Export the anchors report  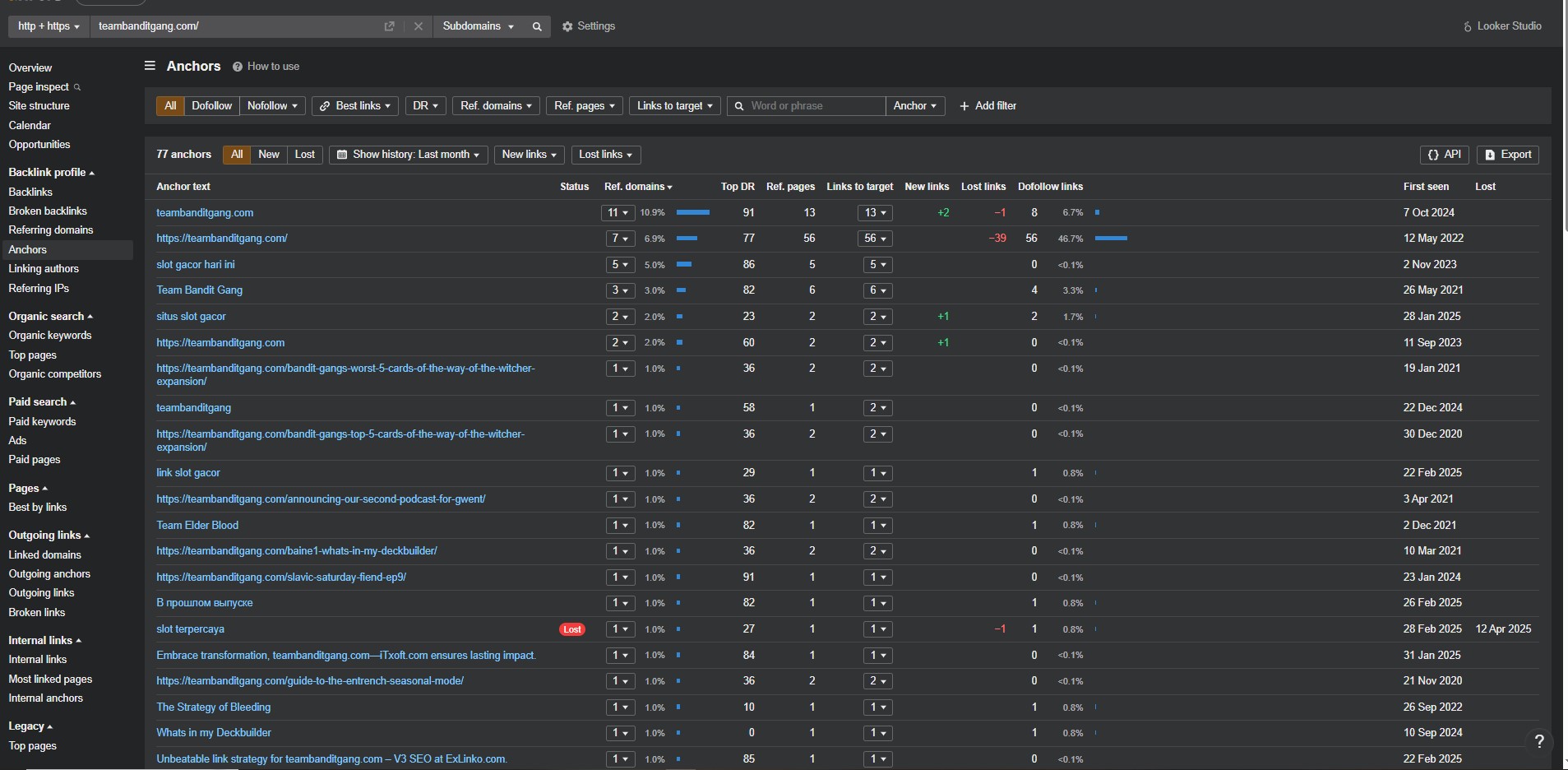click(1508, 155)
